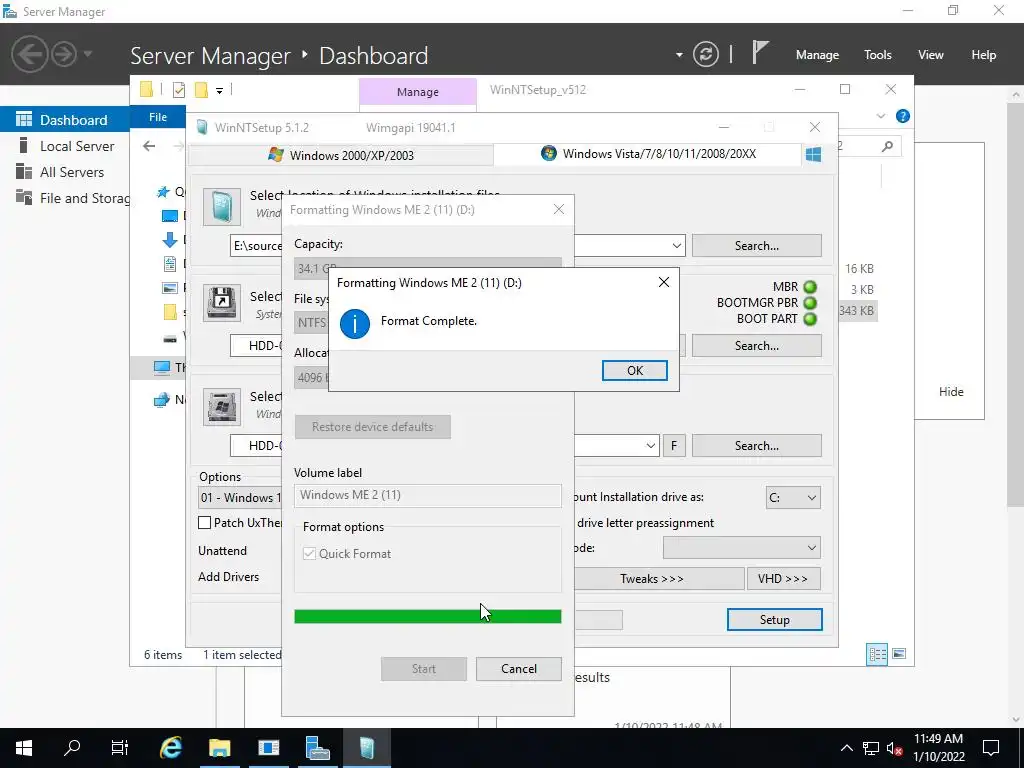This screenshot has width=1024, height=768.
Task: Click the BOOTMGR PBR green status indicator
Action: pyautogui.click(x=810, y=303)
